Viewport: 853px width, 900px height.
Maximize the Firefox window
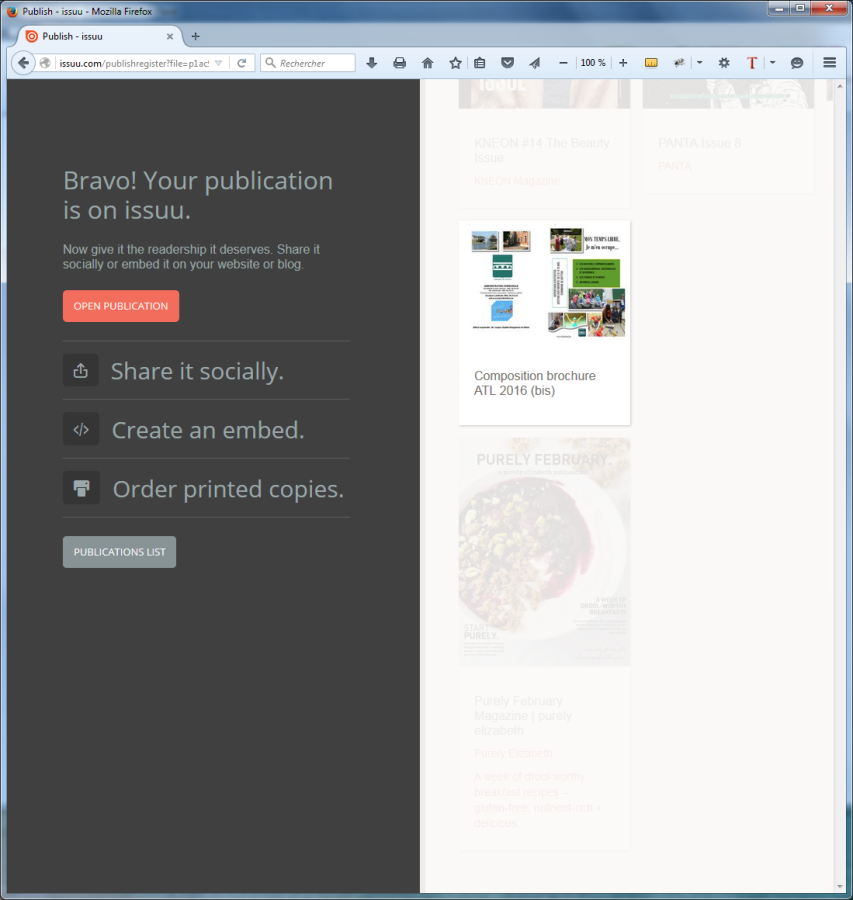800,8
